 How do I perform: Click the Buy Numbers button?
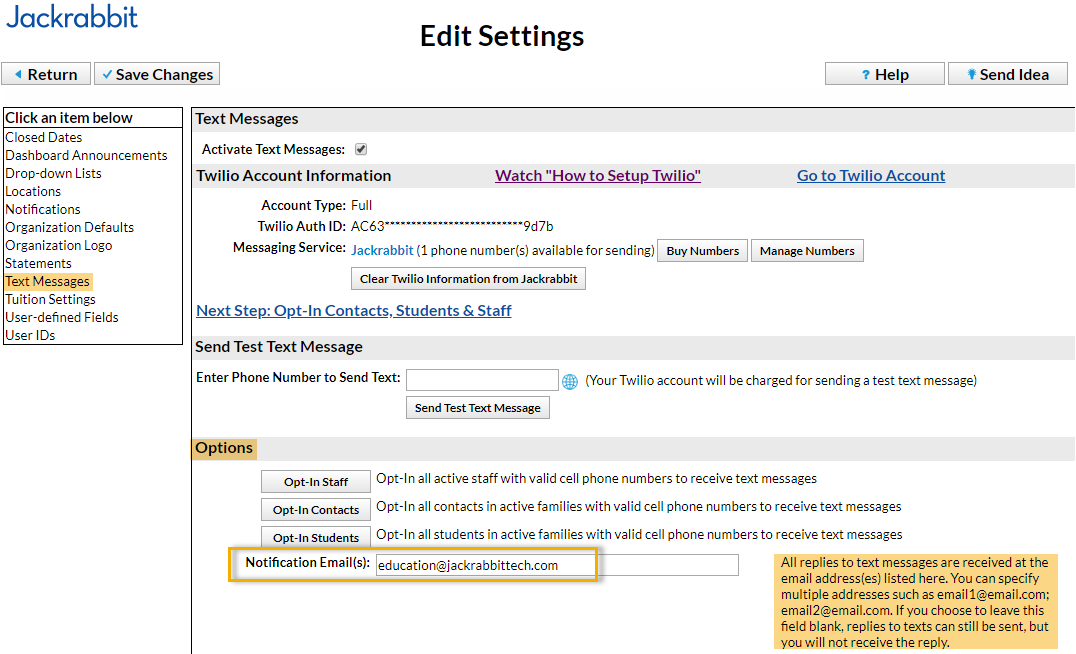tap(702, 250)
